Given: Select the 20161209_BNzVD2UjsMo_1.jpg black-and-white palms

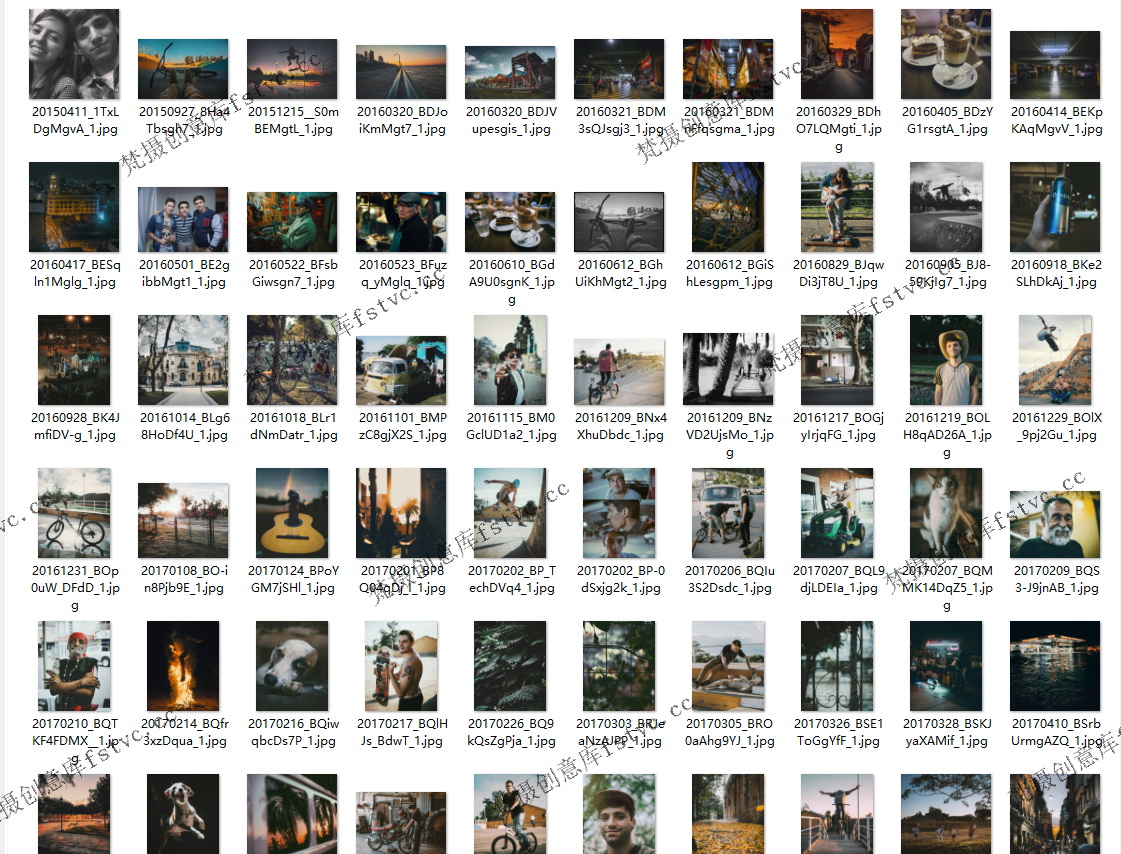Looking at the screenshot, I should pos(728,369).
